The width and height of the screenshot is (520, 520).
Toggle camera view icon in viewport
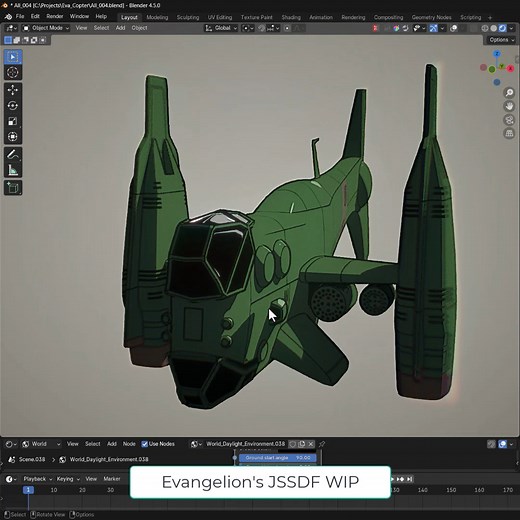pos(509,120)
